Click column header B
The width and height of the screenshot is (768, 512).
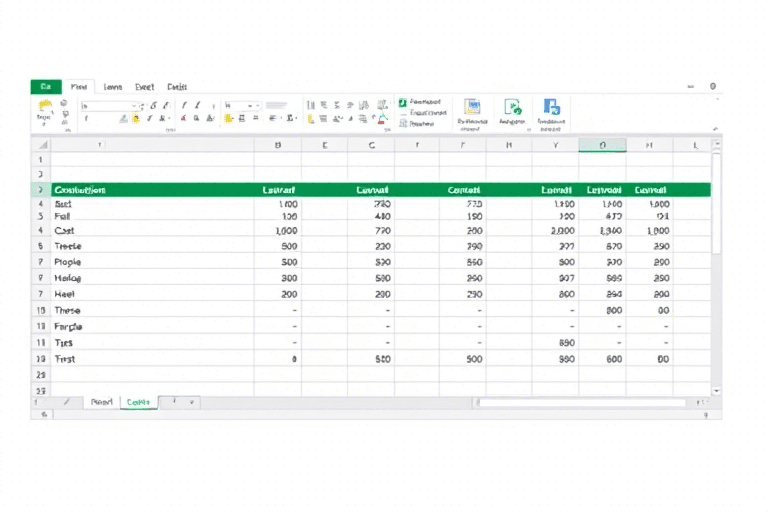click(x=278, y=145)
